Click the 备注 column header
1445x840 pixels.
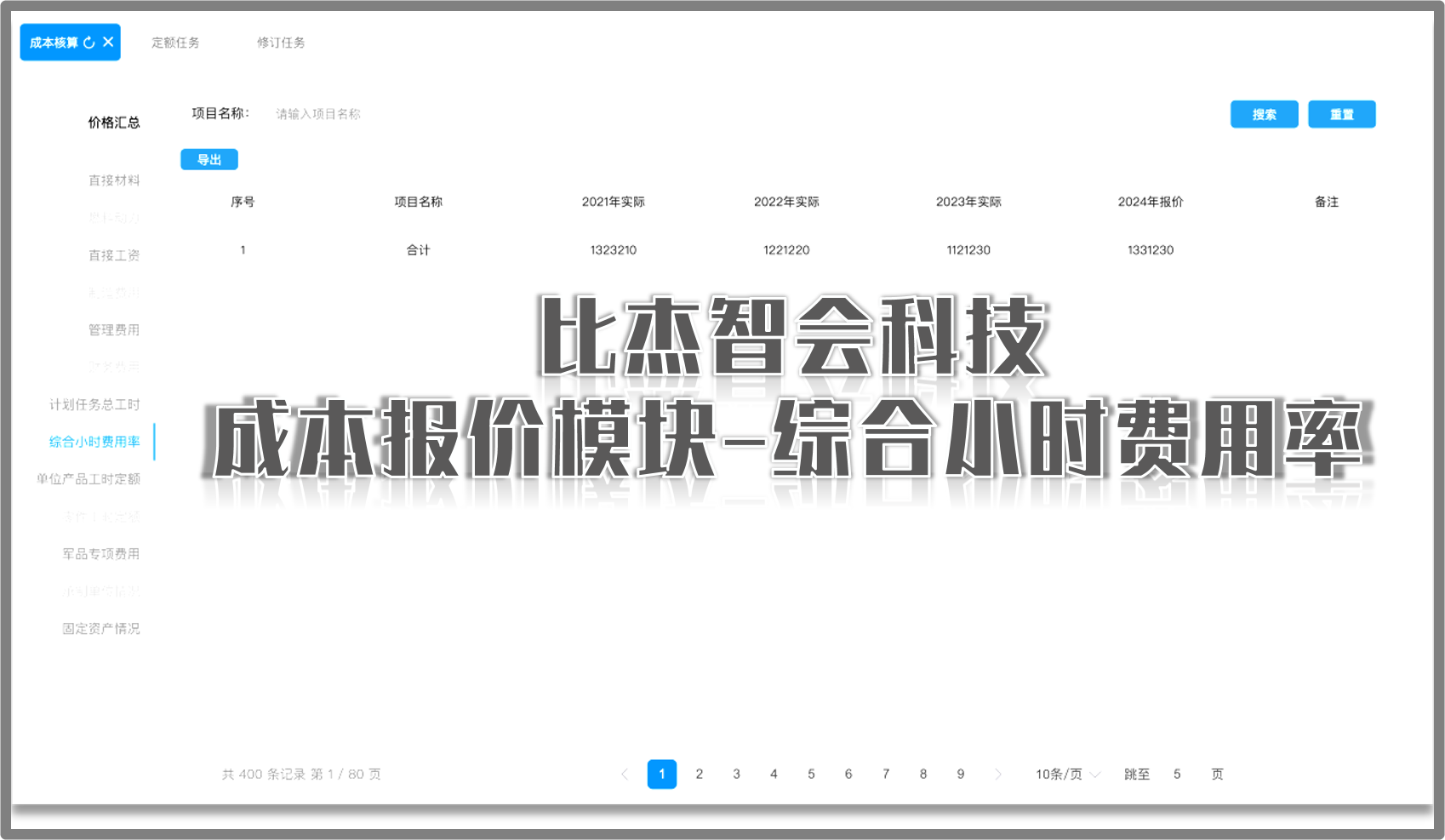(x=1327, y=202)
